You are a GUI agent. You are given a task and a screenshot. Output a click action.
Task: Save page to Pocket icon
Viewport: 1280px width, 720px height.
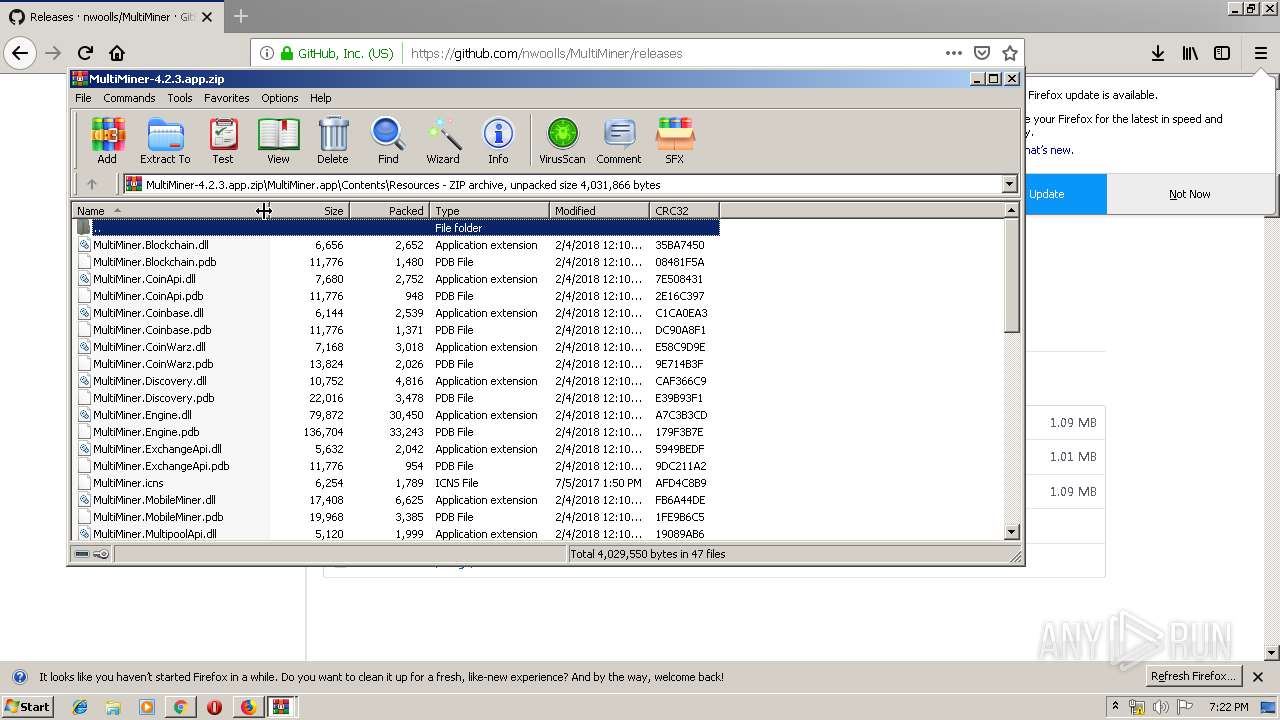(x=982, y=53)
